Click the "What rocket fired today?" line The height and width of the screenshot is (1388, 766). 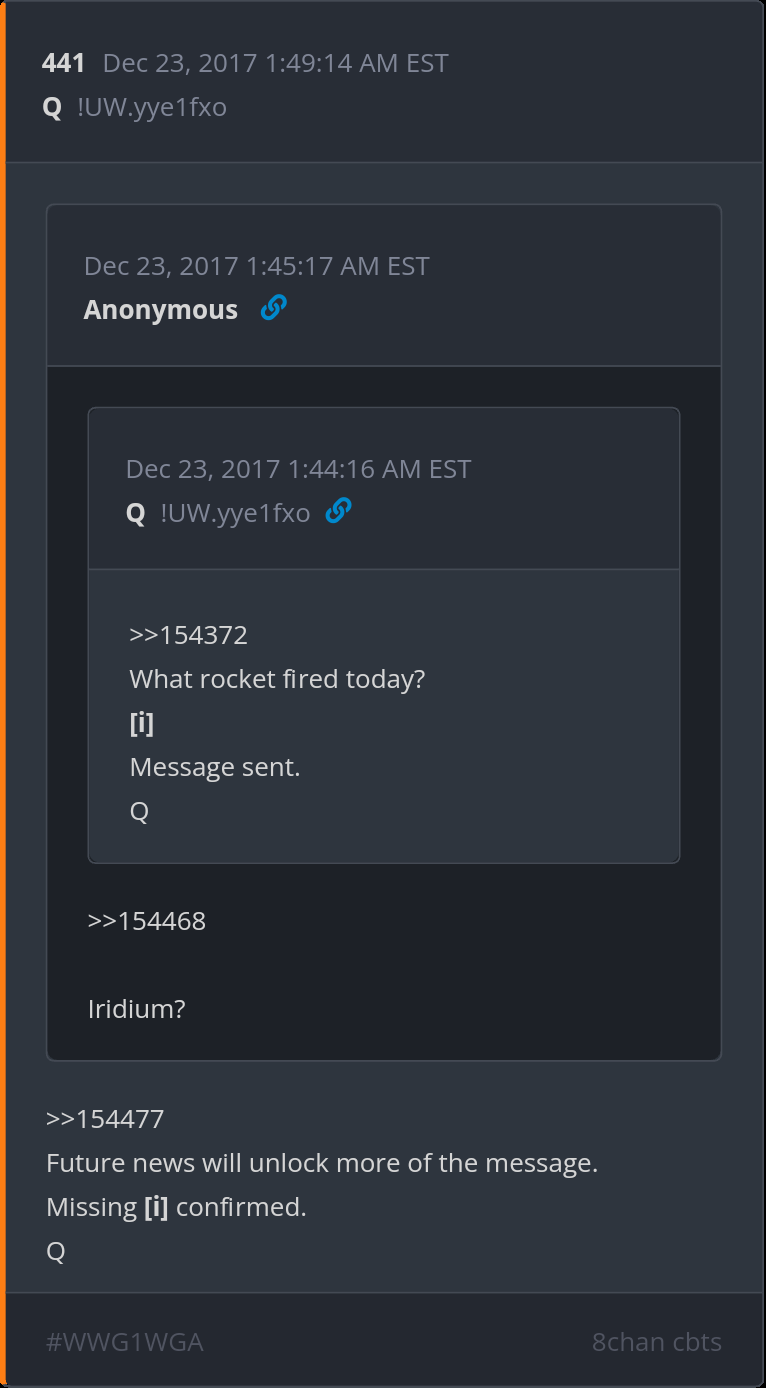[277, 679]
